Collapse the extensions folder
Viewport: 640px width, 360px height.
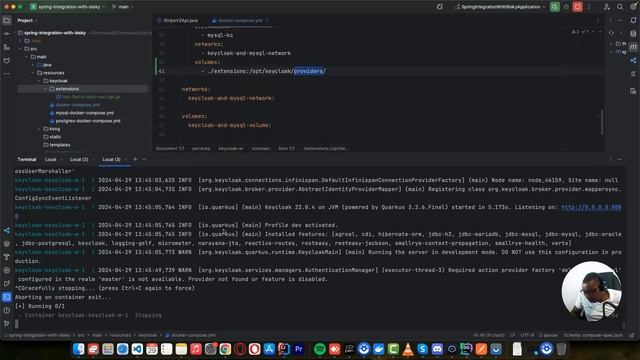[45, 89]
